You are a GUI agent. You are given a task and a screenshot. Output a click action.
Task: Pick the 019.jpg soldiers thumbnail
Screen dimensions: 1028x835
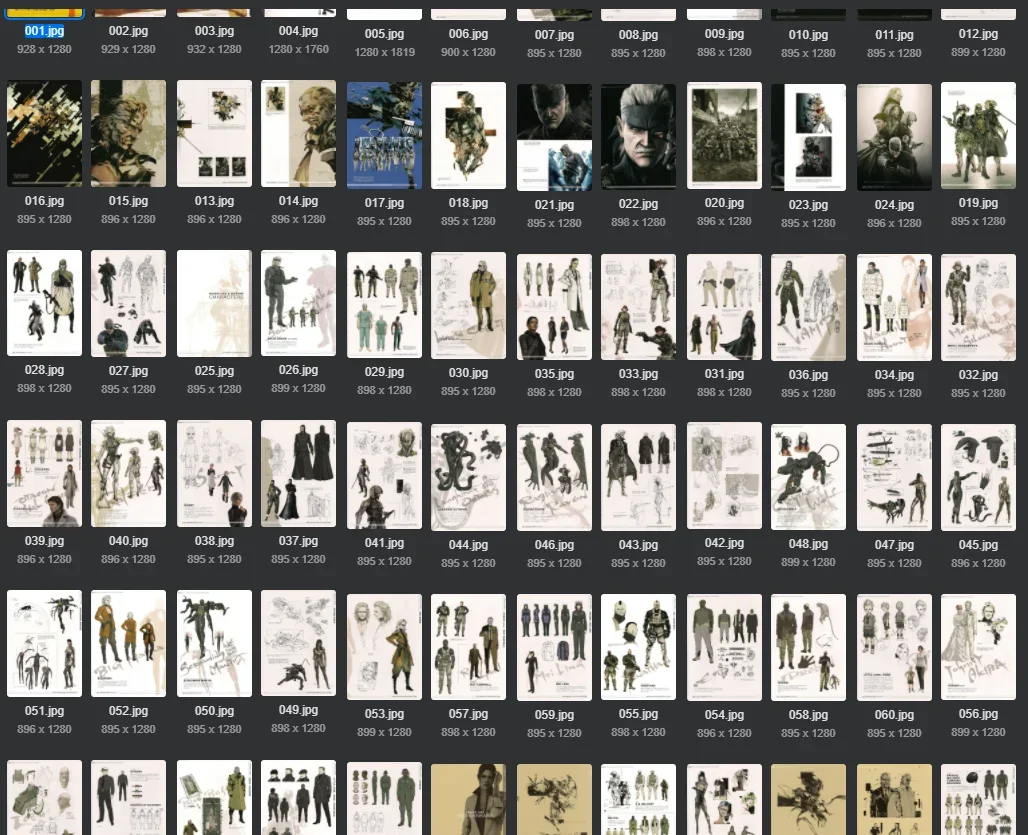(978, 136)
